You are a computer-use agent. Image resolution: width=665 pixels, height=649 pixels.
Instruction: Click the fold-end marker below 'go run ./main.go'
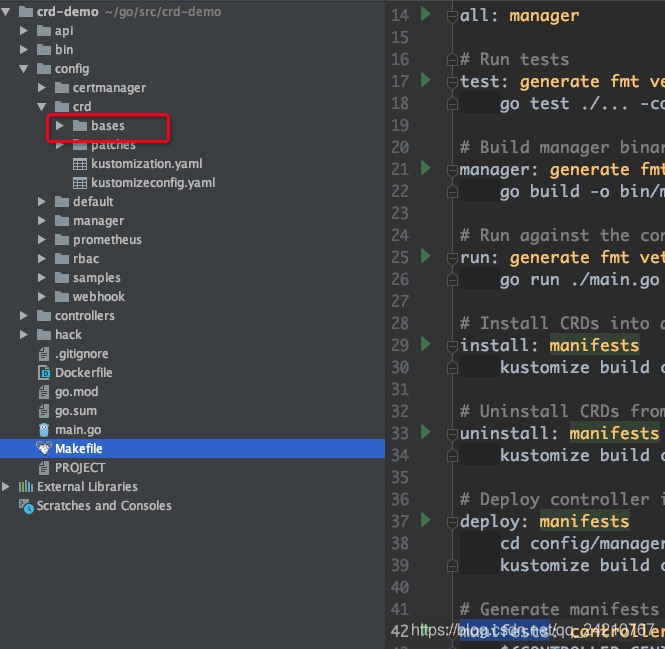pos(452,280)
